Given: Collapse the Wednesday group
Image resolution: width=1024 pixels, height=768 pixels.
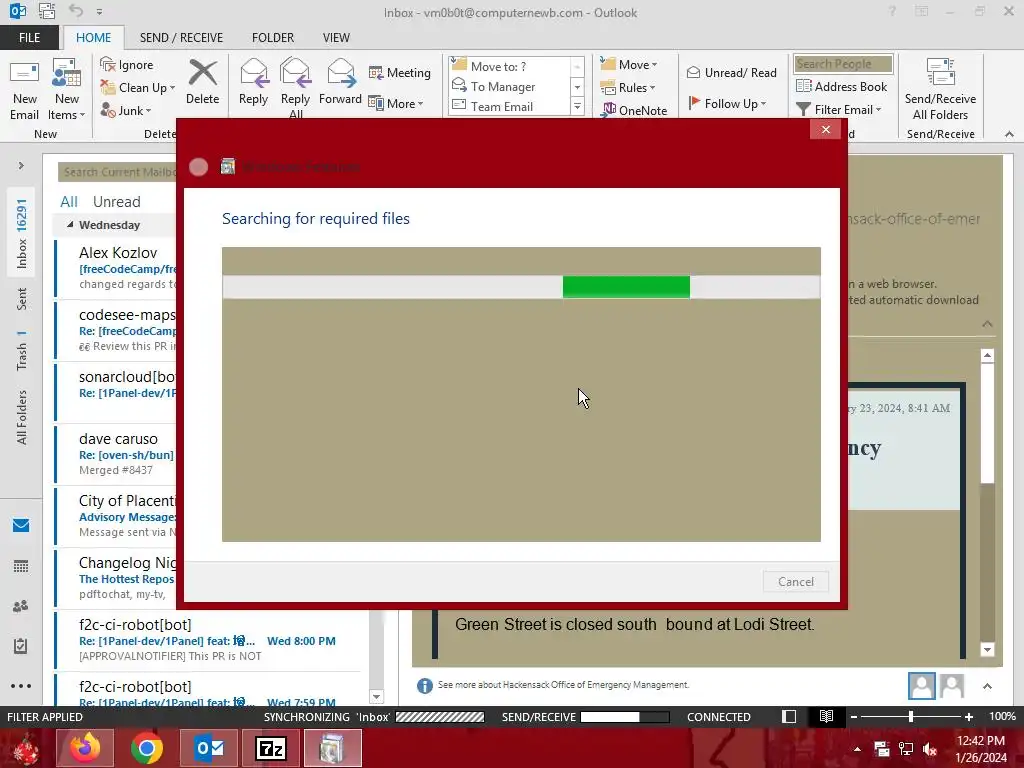Looking at the screenshot, I should (70, 225).
